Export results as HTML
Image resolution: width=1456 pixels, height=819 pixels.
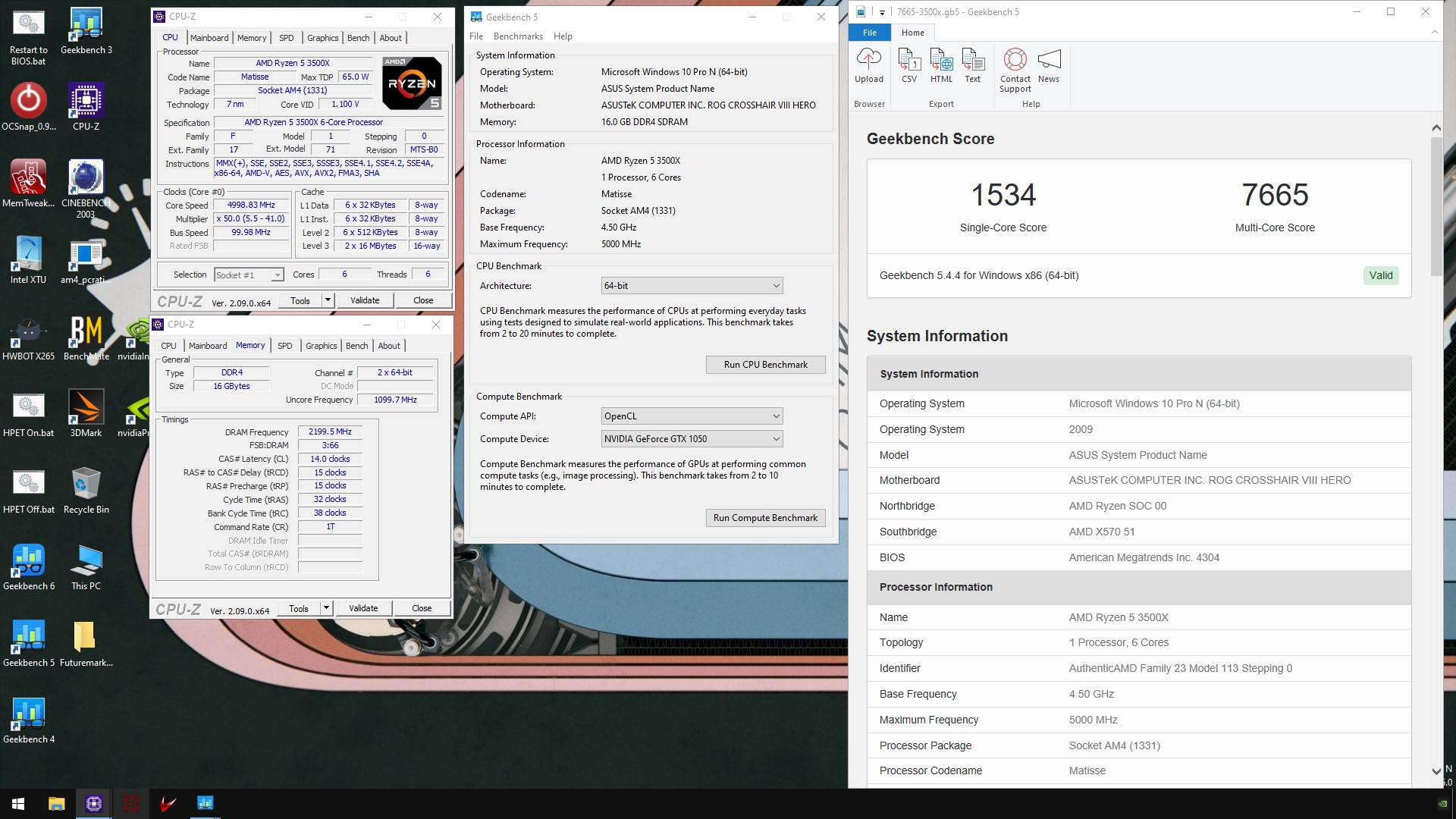[941, 65]
